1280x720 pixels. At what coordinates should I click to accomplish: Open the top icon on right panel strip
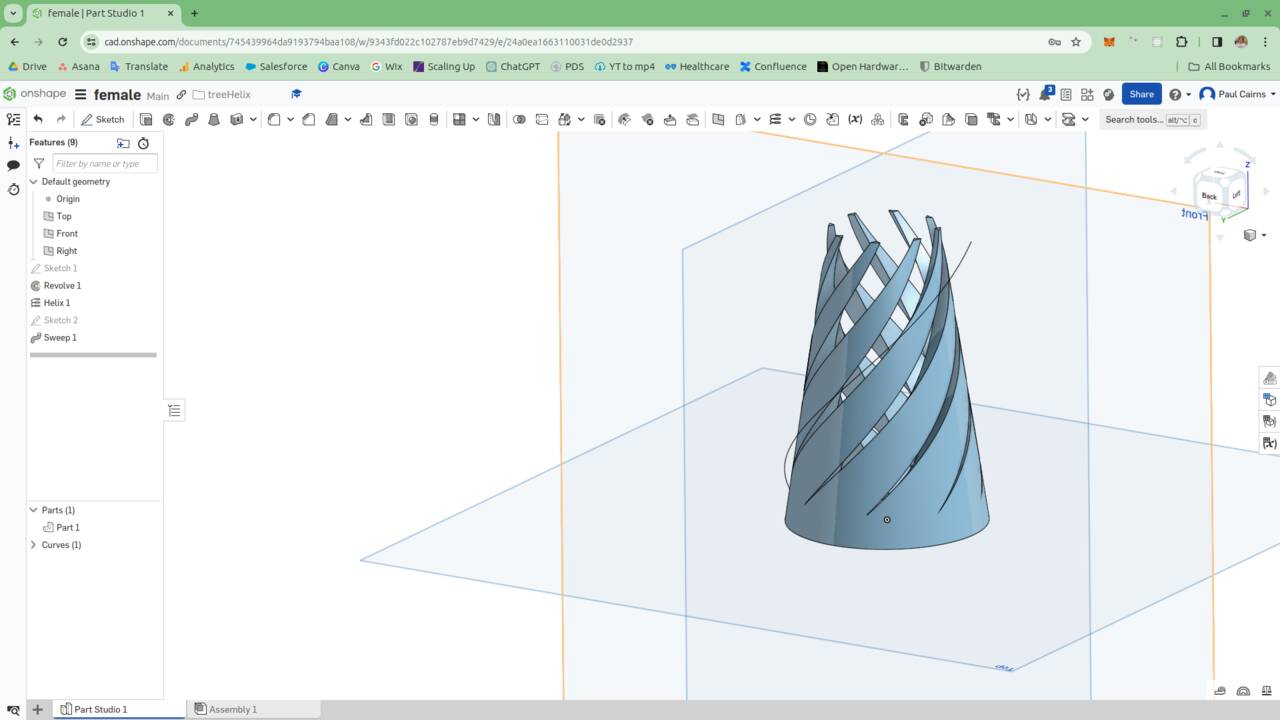tap(1270, 378)
